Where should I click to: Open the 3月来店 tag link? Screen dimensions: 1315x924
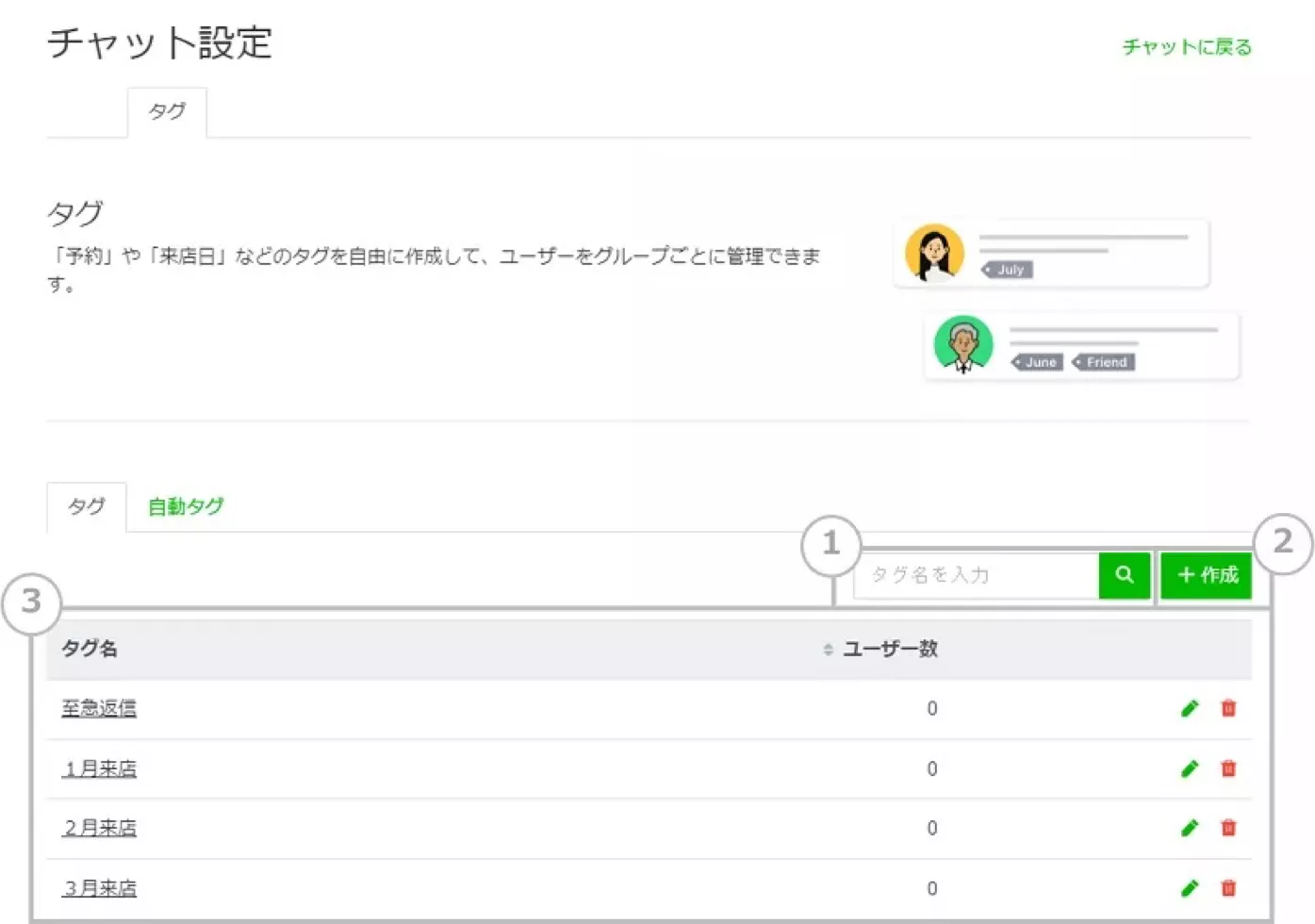(x=99, y=888)
